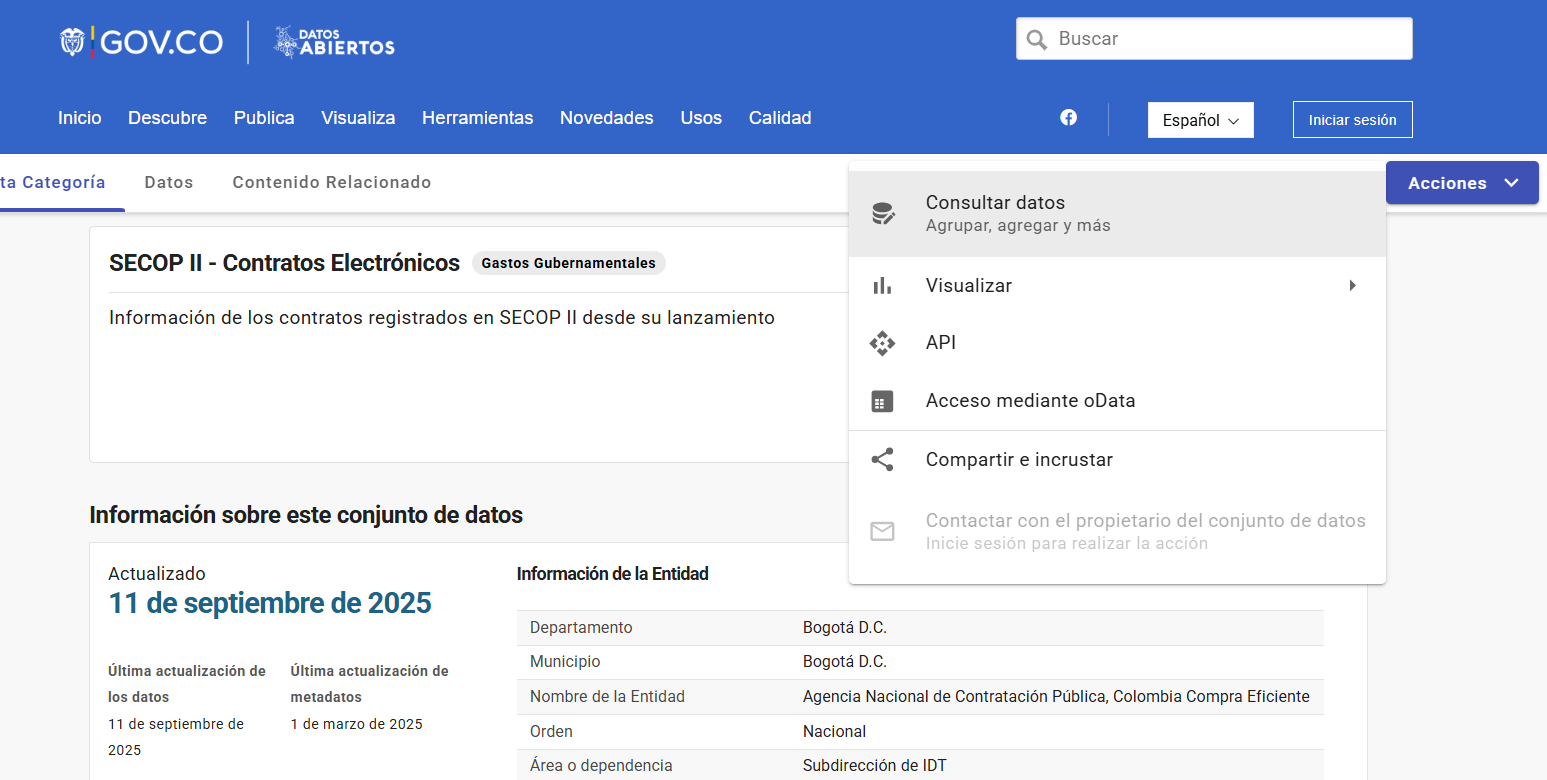Open the Facebook icon link
This screenshot has height=780, width=1547.
[1068, 117]
